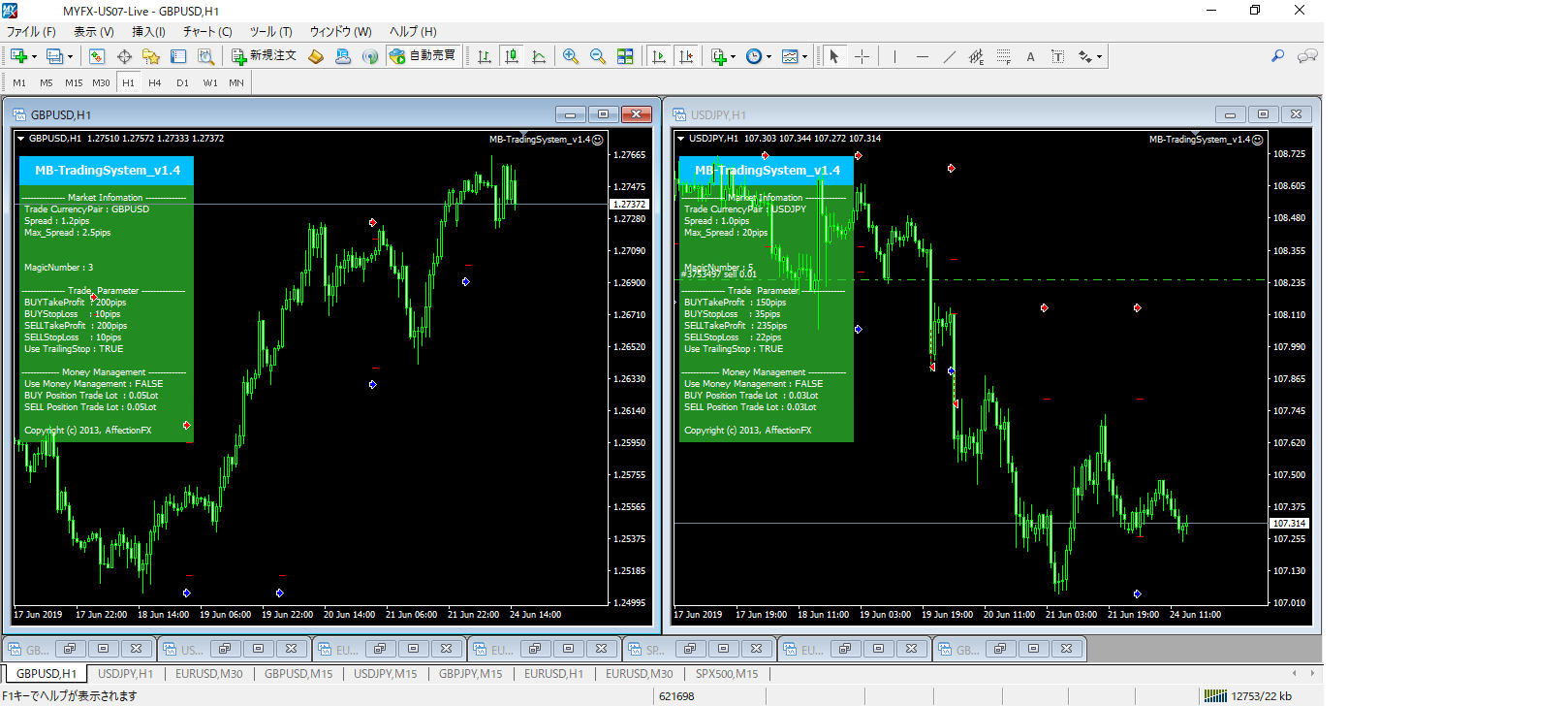Open the 挿入(I) menu
The height and width of the screenshot is (706, 1568).
148,32
